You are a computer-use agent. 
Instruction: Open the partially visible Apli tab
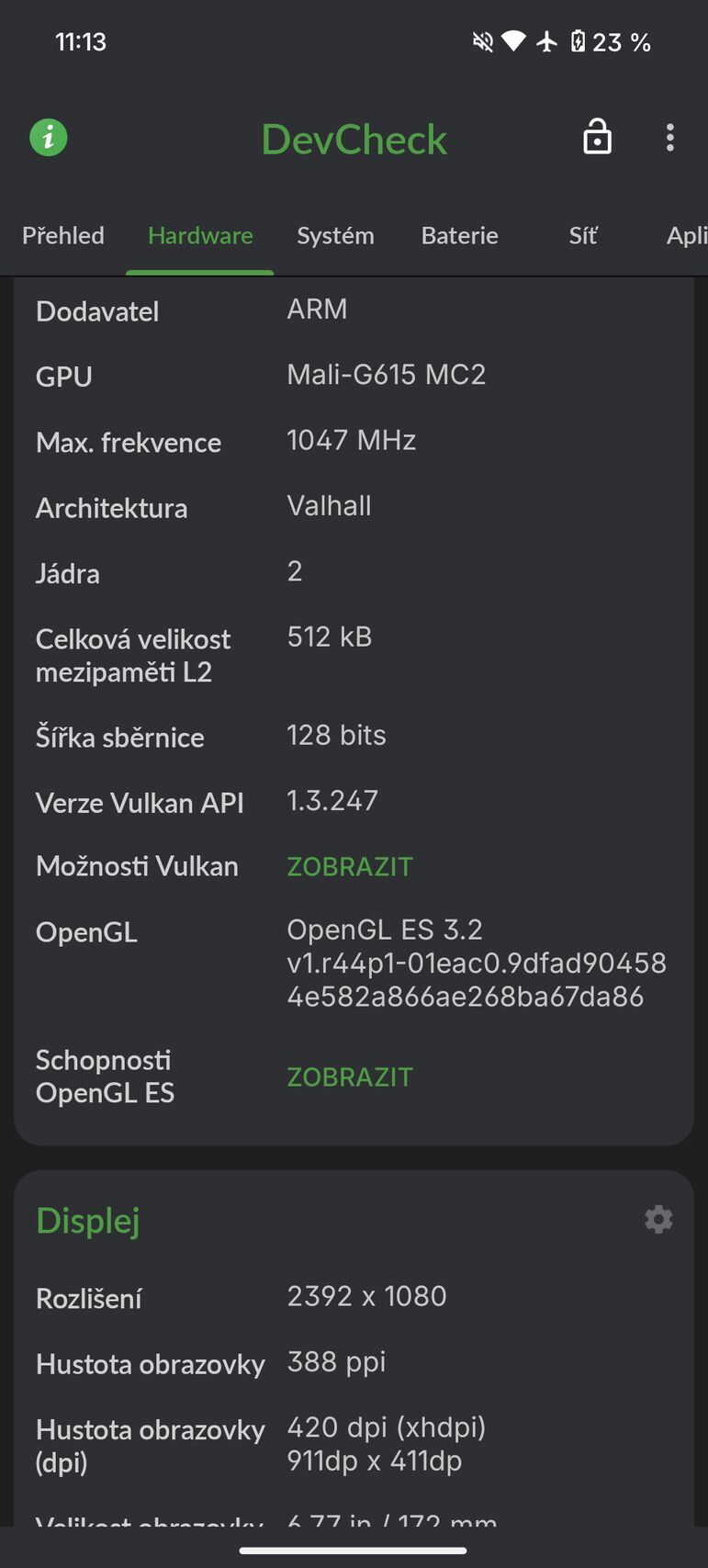(x=686, y=236)
